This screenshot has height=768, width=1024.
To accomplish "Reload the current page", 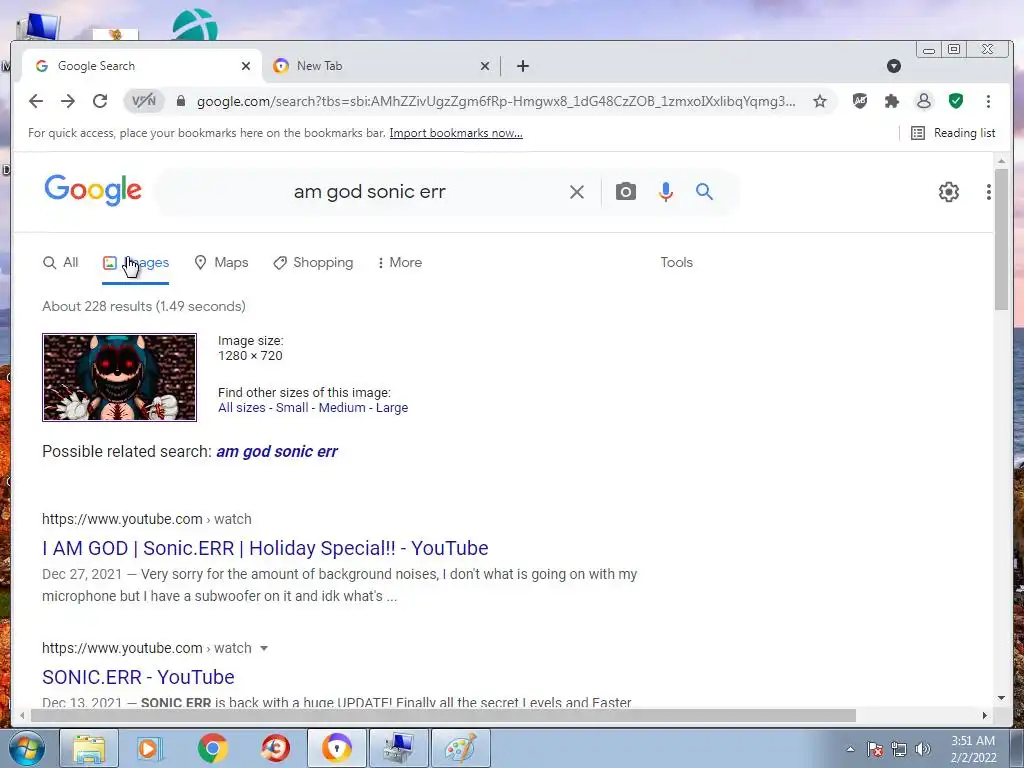I will coord(100,101).
